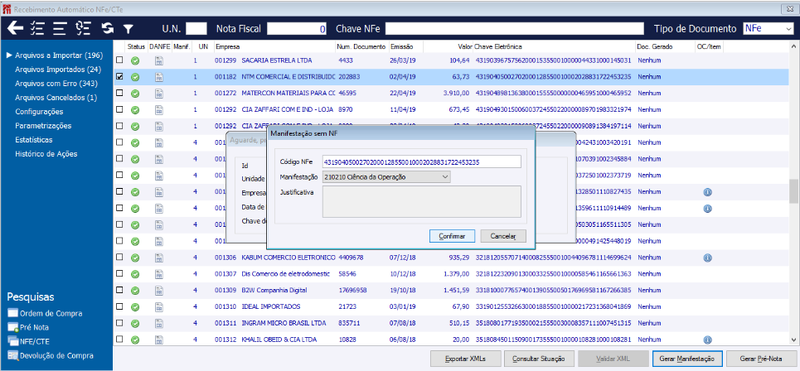Uncheck the NTM COMERCIAL row checkbox
The height and width of the screenshot is (371, 800).
coord(119,77)
